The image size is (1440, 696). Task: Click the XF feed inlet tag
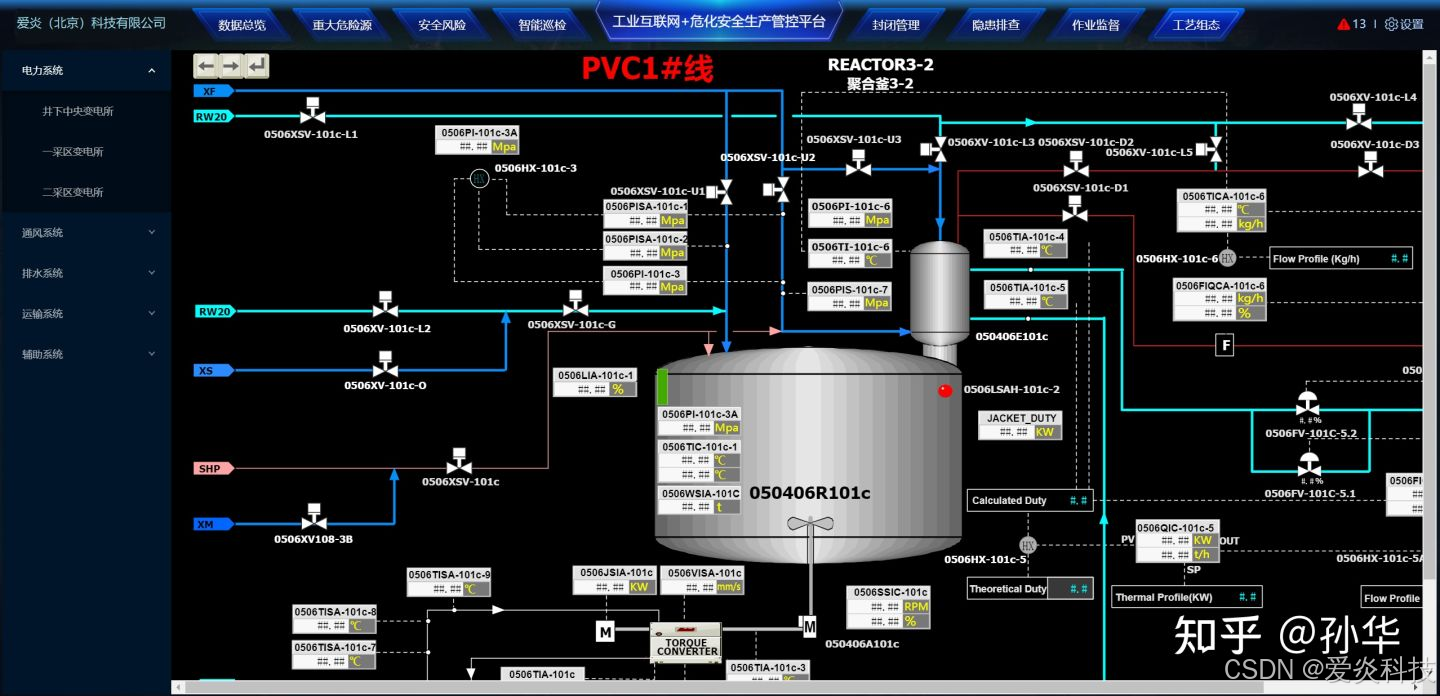coord(212,91)
